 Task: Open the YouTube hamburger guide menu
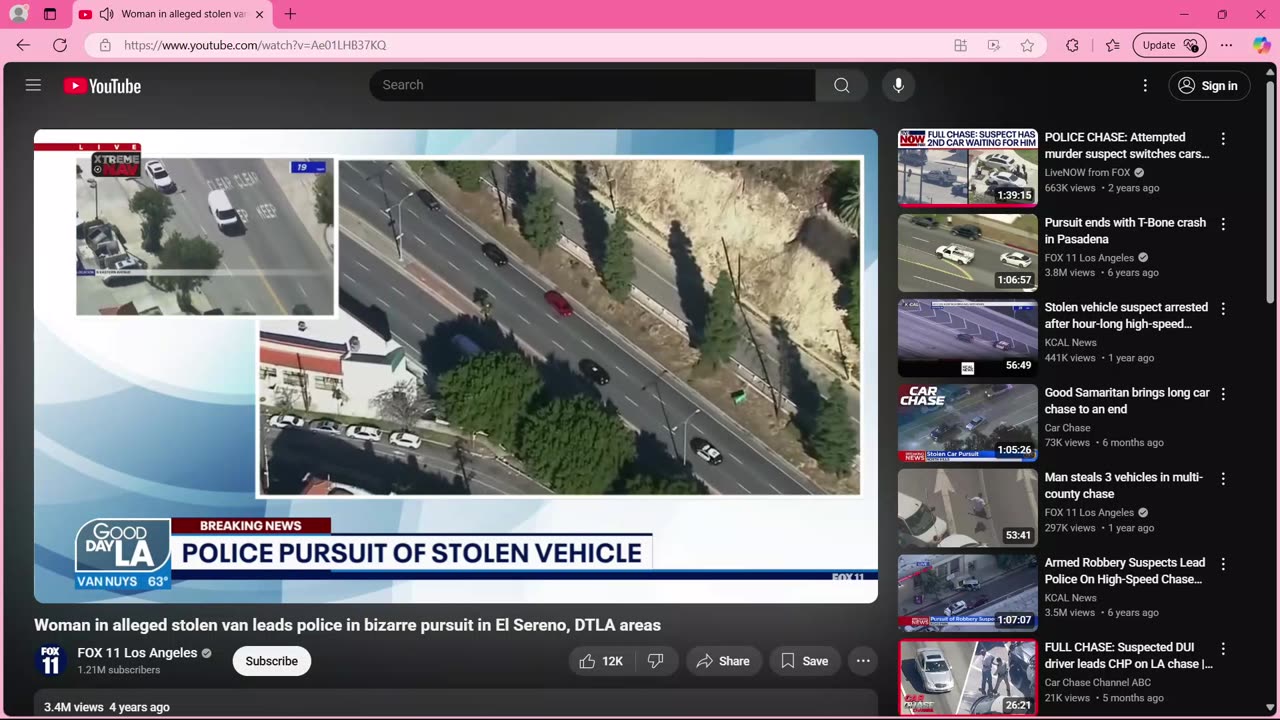[33, 85]
